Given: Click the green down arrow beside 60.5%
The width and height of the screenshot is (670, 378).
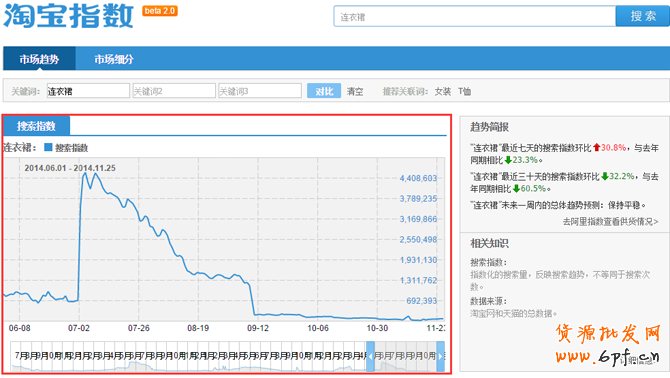Looking at the screenshot, I should tap(516, 188).
